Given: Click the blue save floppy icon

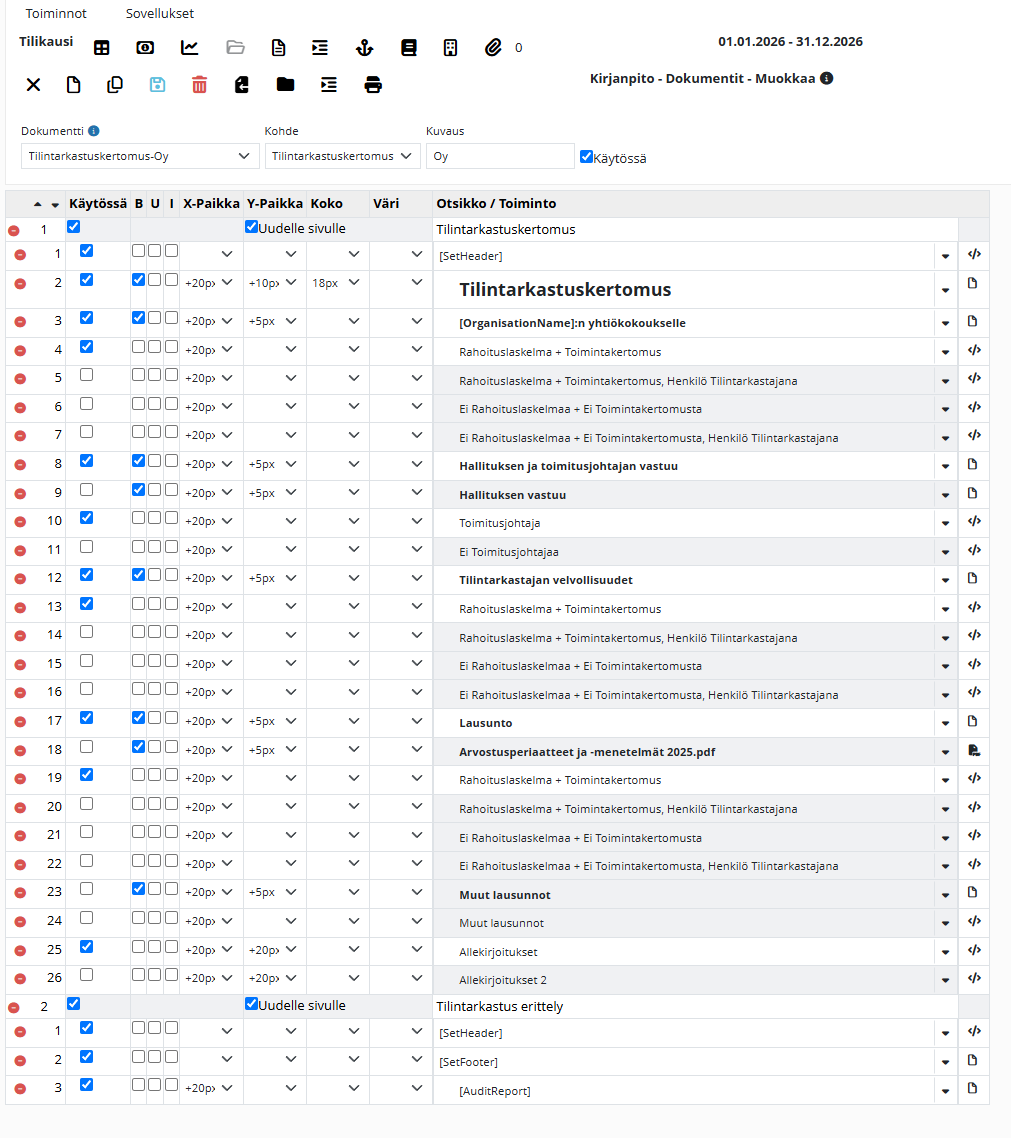Looking at the screenshot, I should pos(157,85).
